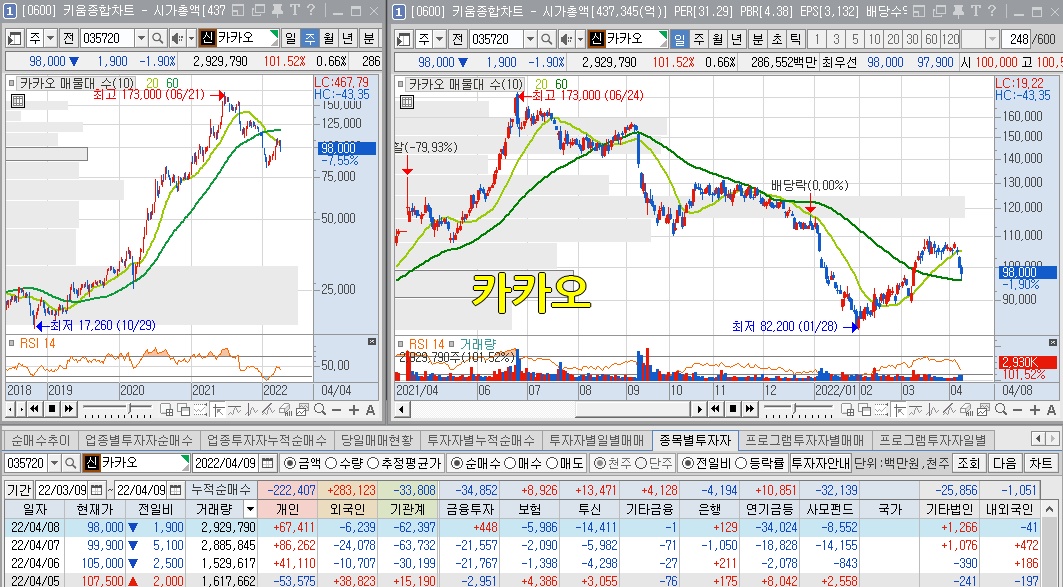Select the 매도 radio button

[551, 463]
